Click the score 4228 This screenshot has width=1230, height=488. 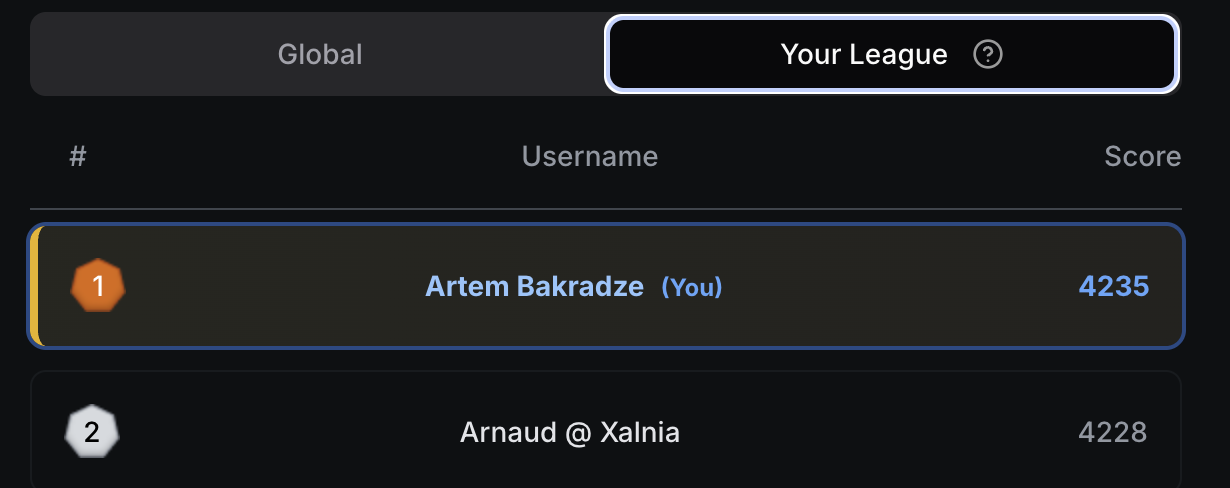(1112, 433)
